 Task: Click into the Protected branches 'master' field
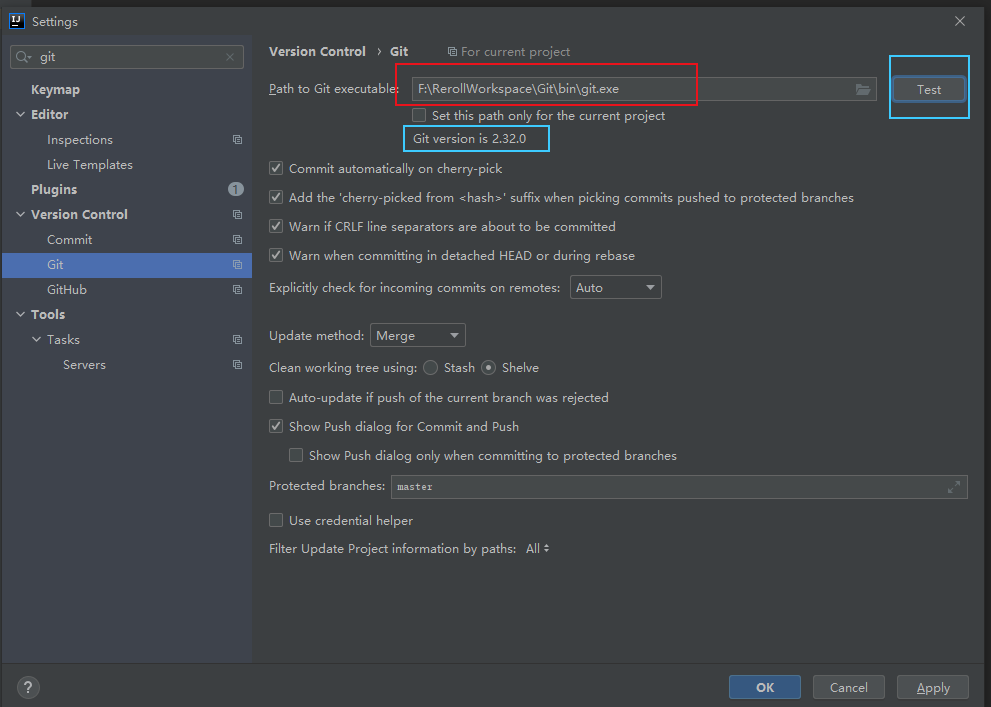(x=679, y=487)
